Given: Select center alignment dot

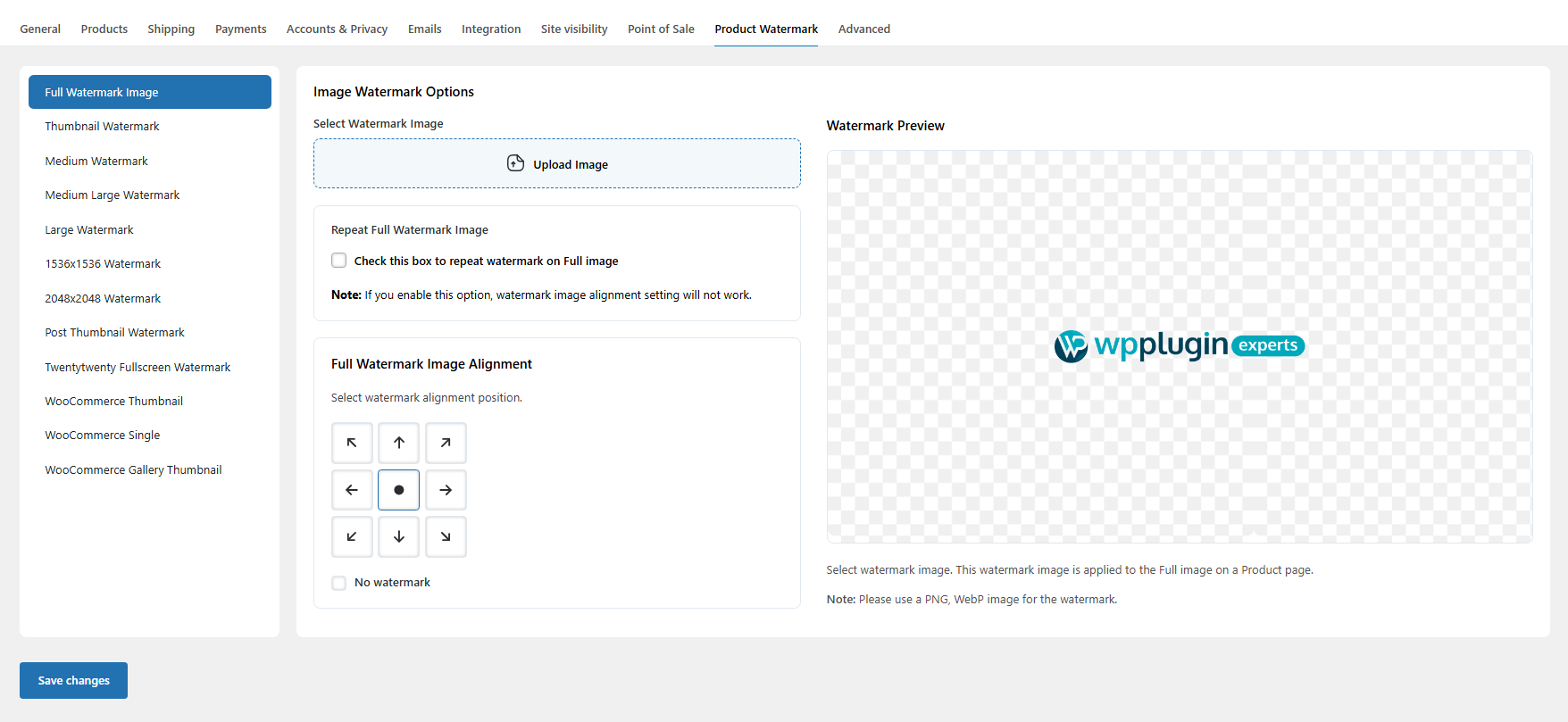Looking at the screenshot, I should tap(398, 490).
